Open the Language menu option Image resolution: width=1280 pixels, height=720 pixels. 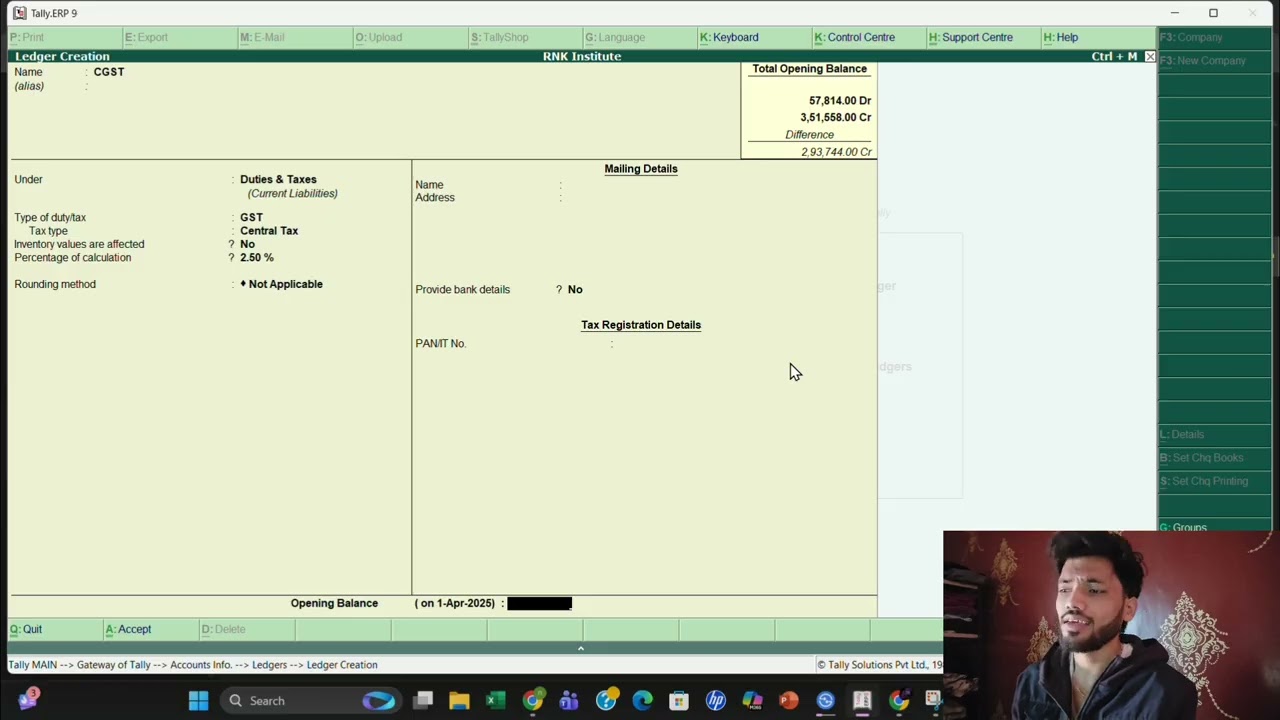[x=615, y=37]
